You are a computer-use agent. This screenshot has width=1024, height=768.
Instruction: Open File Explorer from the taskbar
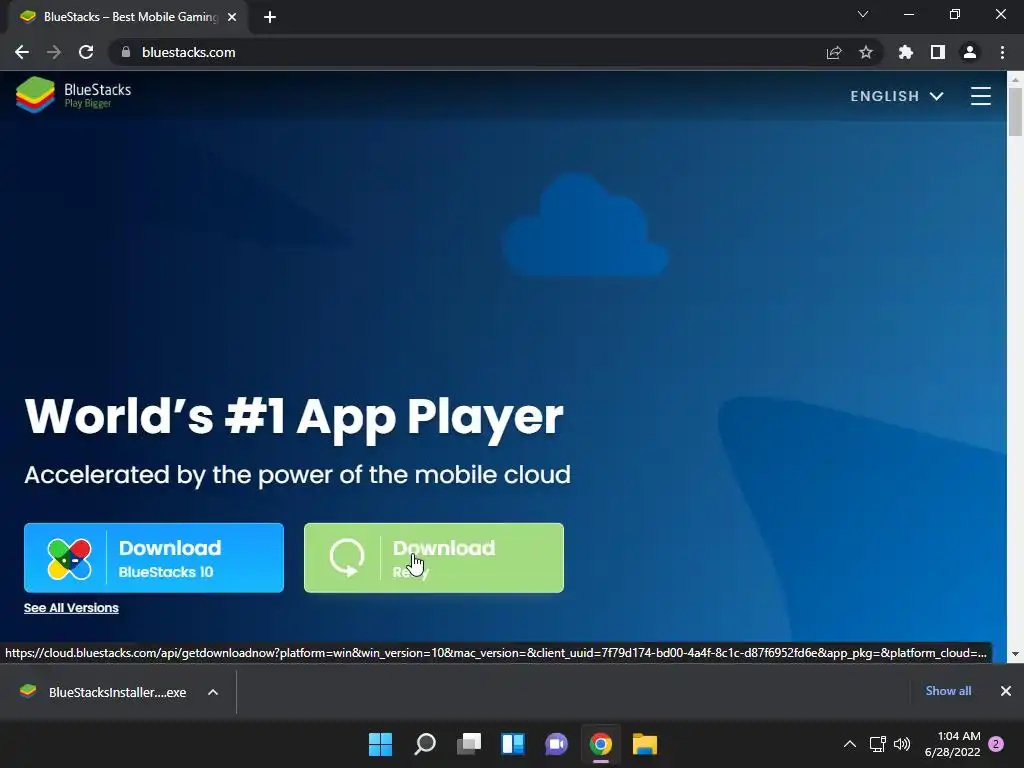coord(645,744)
